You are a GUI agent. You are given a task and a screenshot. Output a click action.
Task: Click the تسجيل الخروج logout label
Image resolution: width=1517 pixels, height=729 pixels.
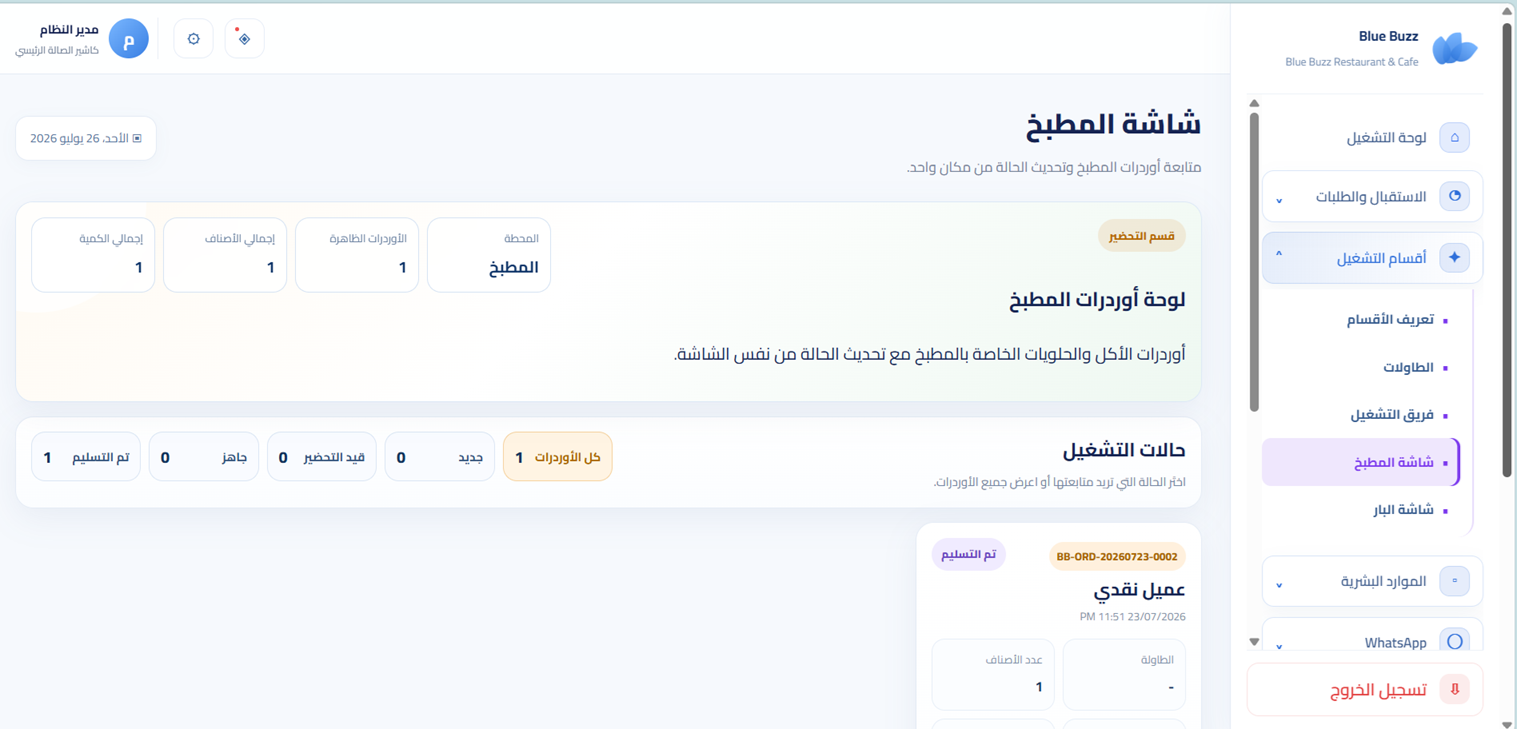tap(1378, 691)
